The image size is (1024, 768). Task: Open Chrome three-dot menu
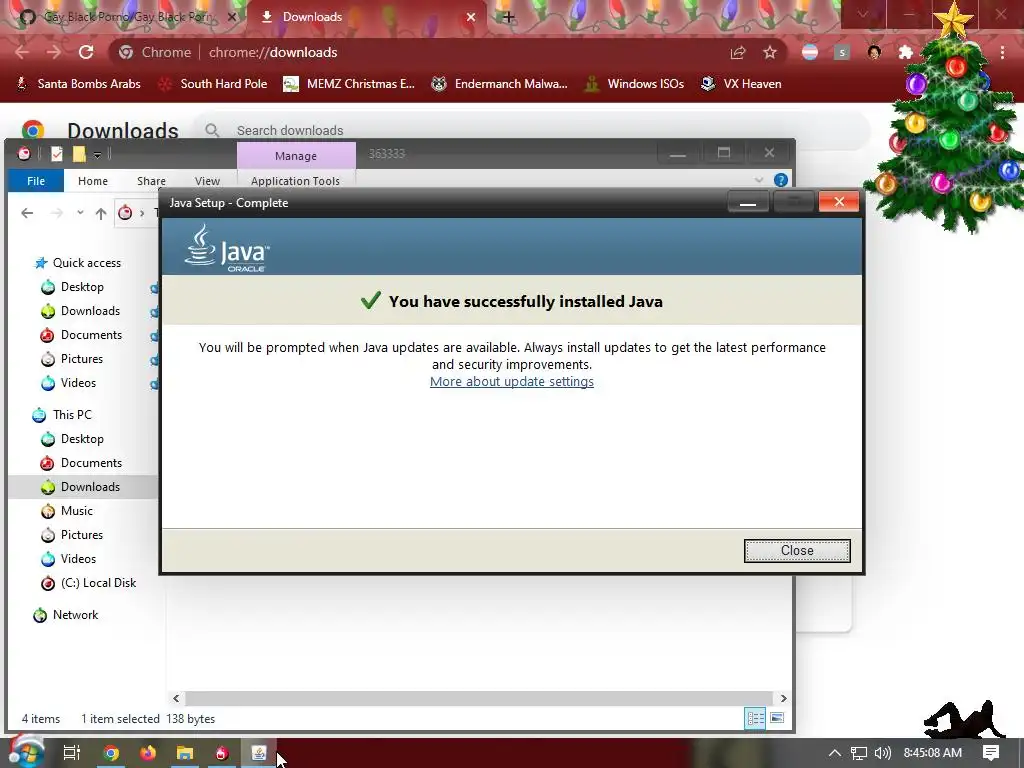click(x=1002, y=52)
